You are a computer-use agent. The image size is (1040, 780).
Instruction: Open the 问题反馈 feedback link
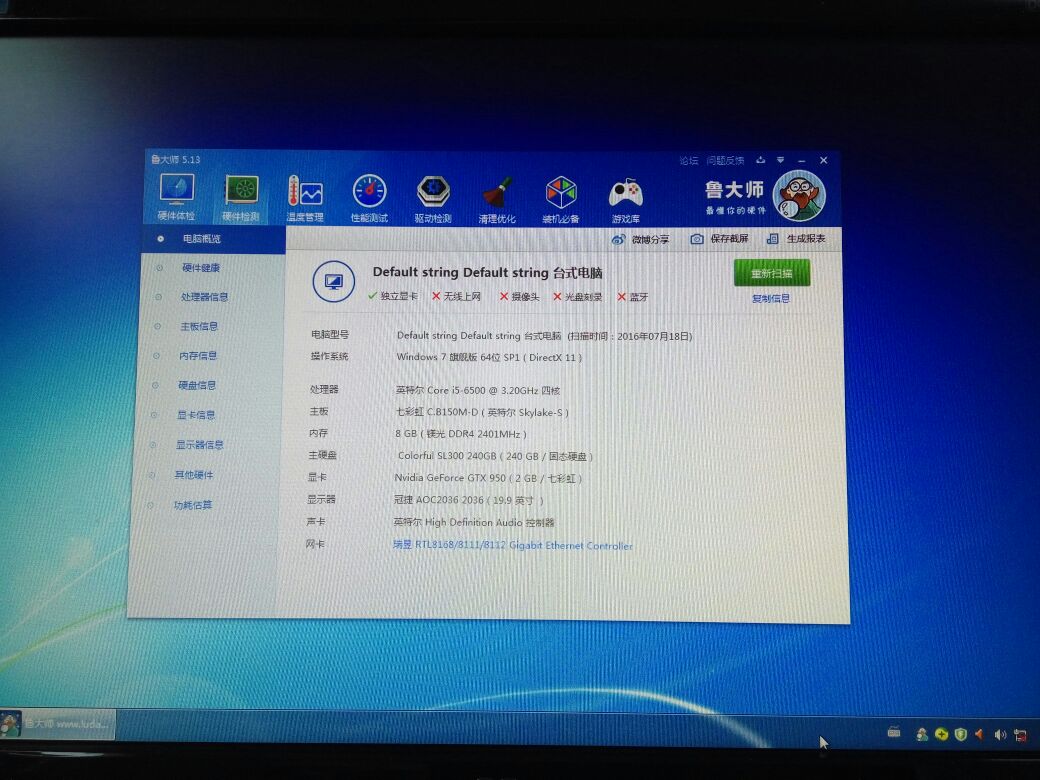[x=725, y=161]
